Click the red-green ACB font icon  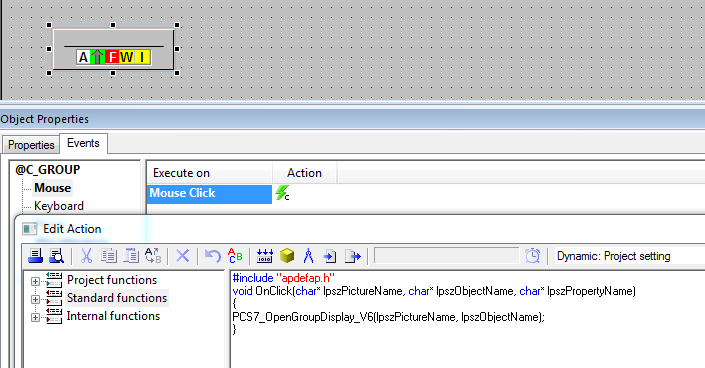pos(235,256)
